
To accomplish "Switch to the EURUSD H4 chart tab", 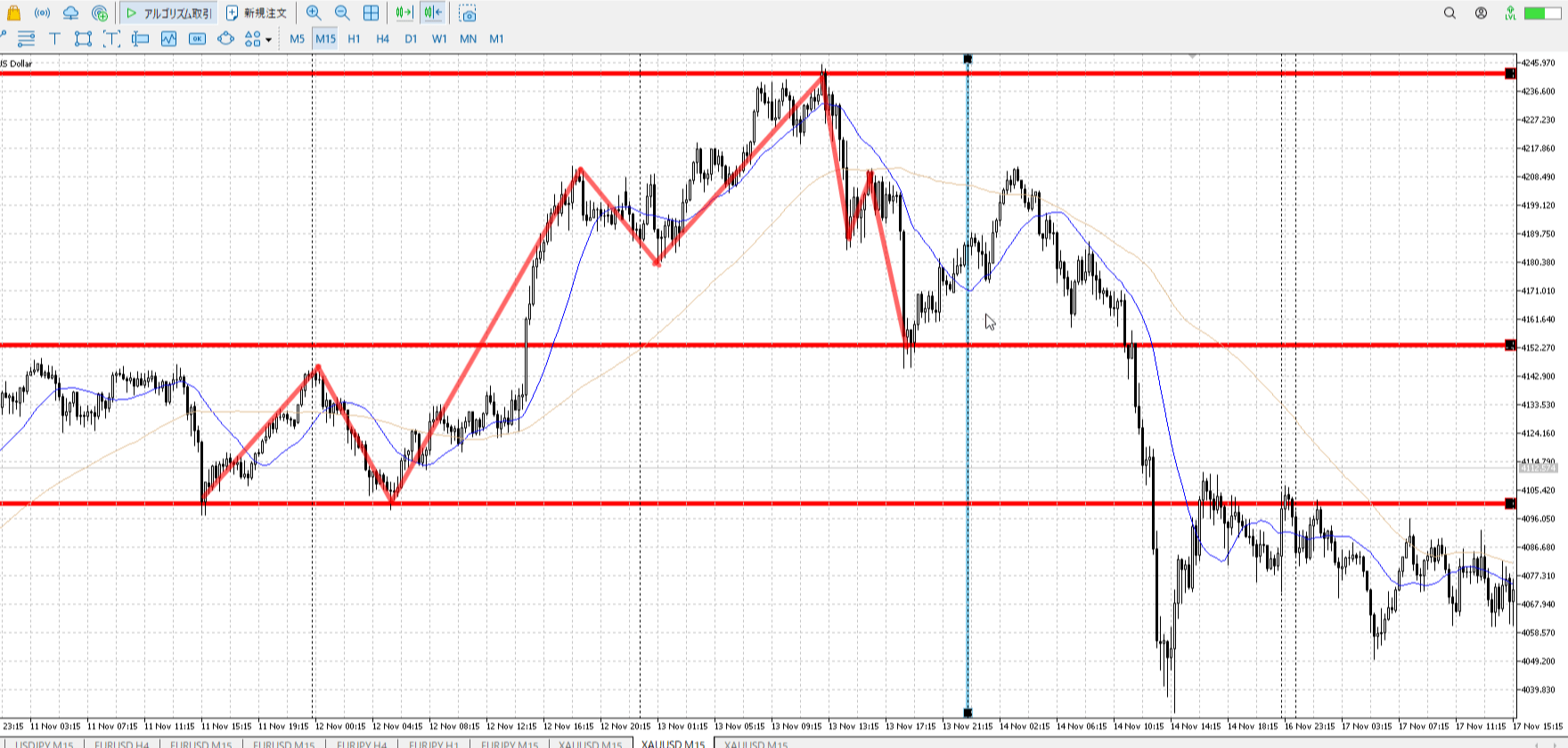I will pyautogui.click(x=122, y=744).
